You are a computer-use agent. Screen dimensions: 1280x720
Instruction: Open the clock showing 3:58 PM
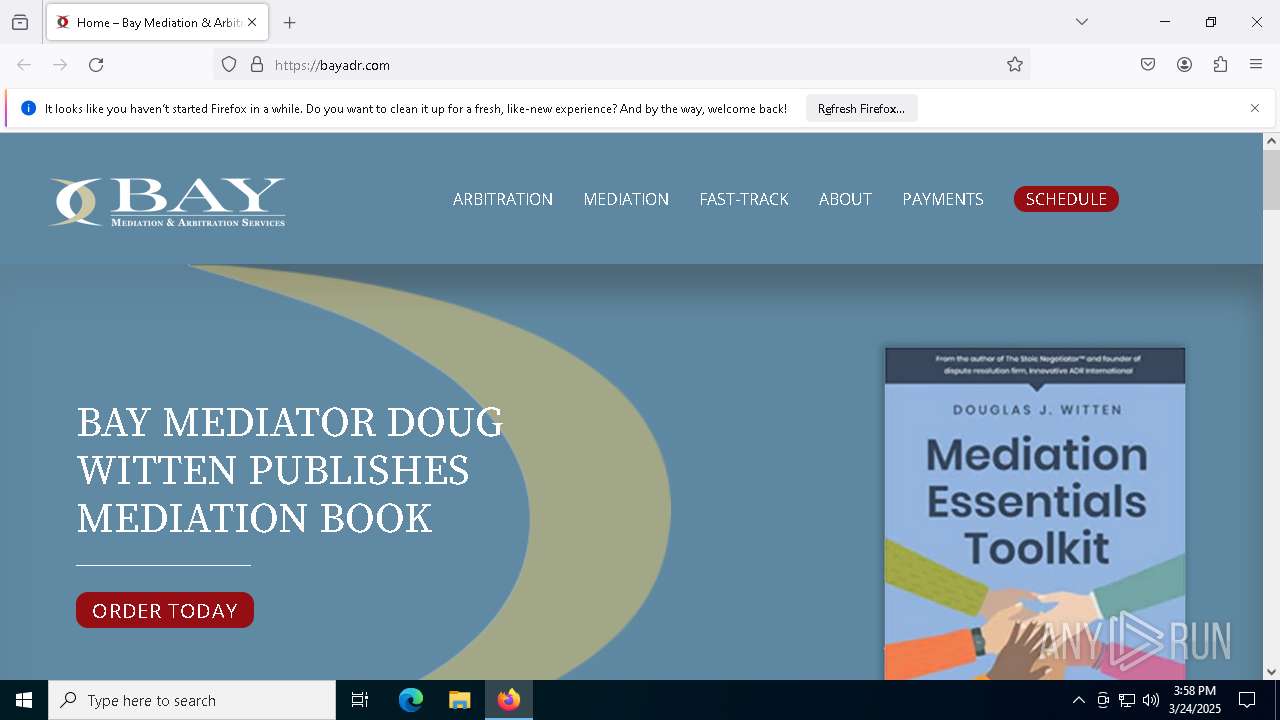(x=1195, y=700)
